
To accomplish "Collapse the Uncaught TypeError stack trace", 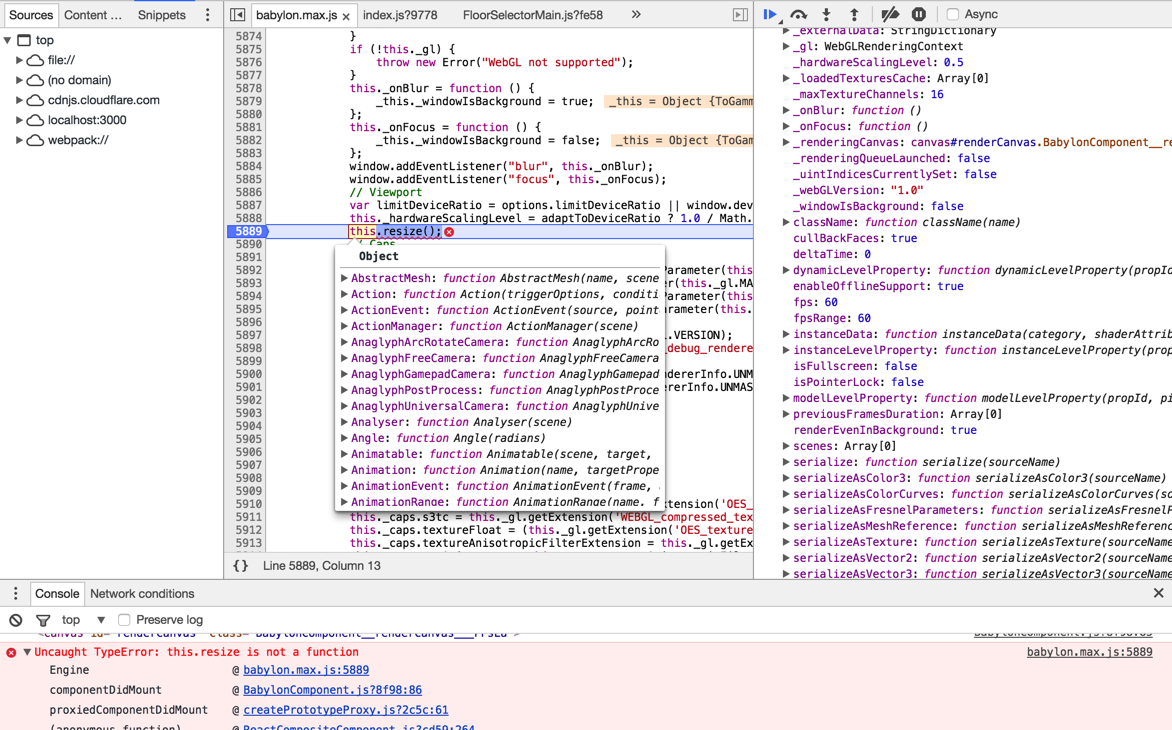I will (27, 652).
